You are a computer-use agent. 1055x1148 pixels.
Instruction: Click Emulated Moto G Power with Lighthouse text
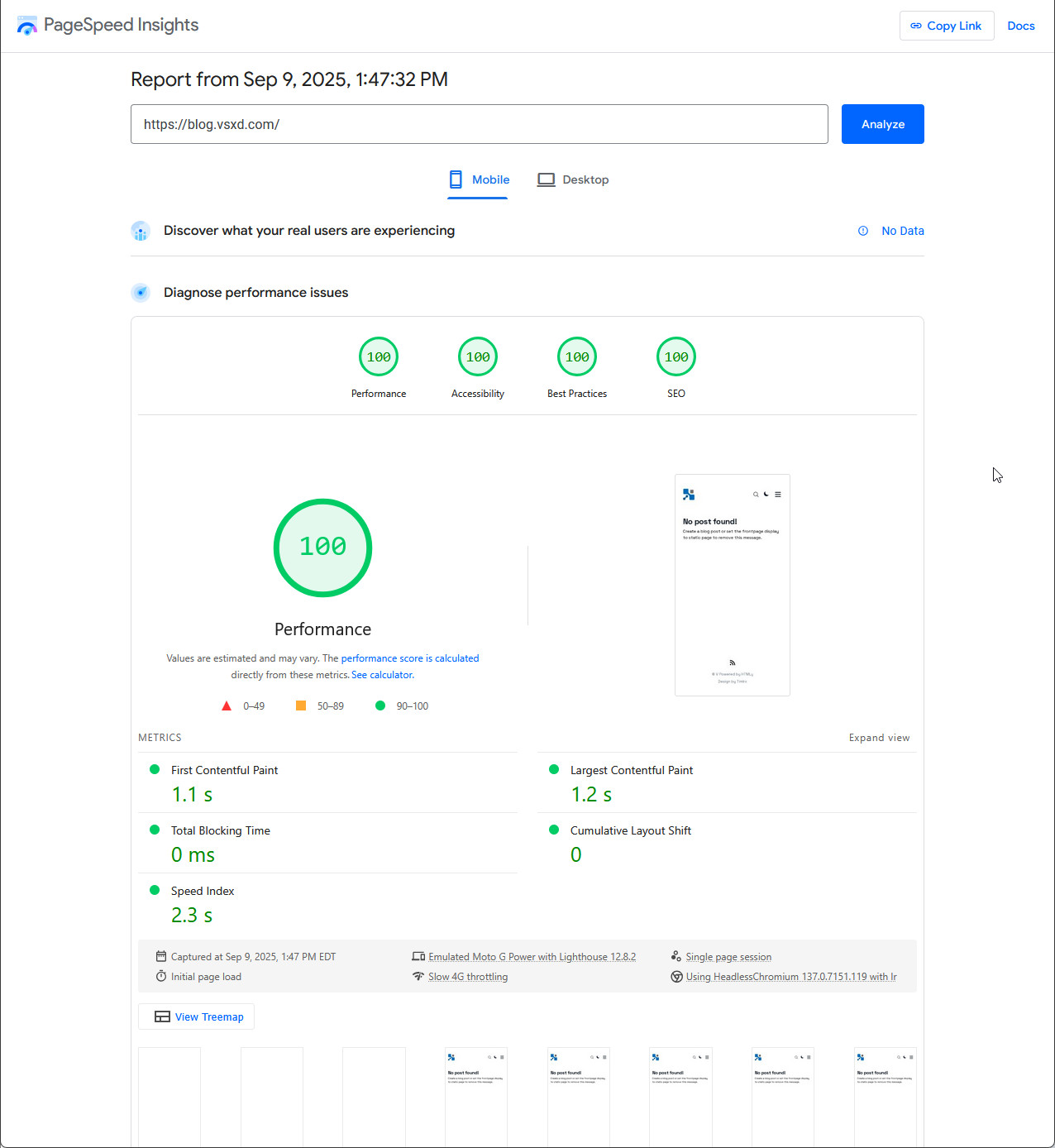[532, 957]
